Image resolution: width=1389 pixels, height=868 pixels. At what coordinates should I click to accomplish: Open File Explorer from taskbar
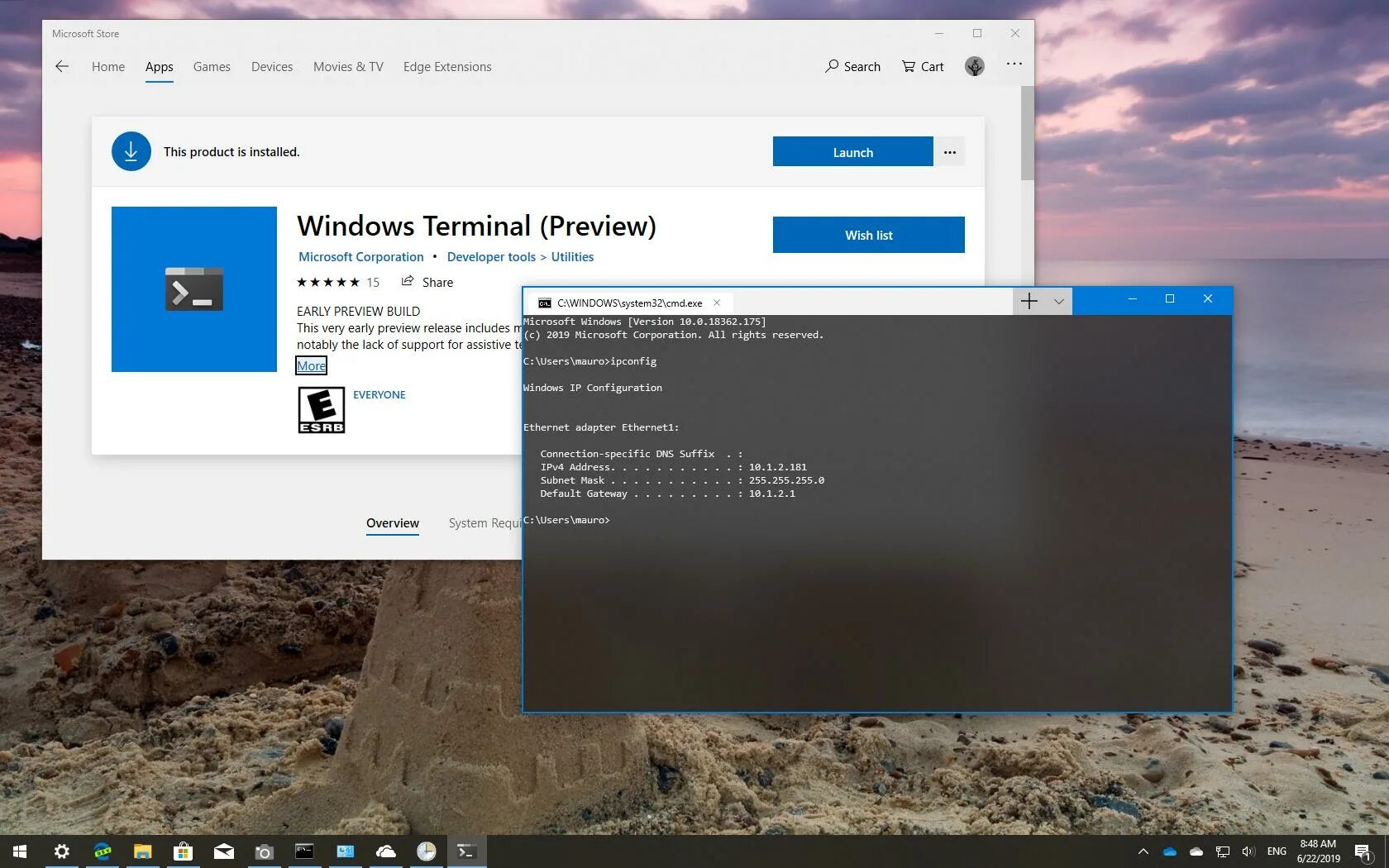[143, 851]
